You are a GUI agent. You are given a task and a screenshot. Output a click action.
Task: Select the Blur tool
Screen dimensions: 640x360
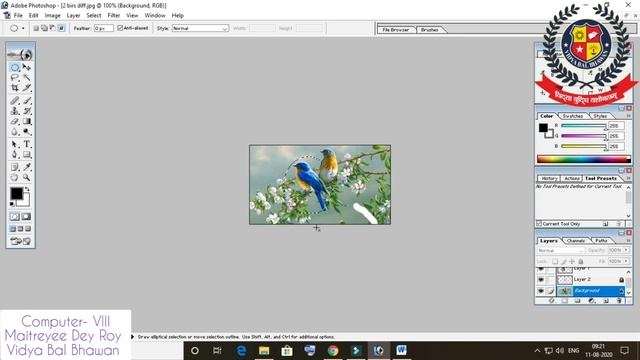pyautogui.click(x=15, y=132)
